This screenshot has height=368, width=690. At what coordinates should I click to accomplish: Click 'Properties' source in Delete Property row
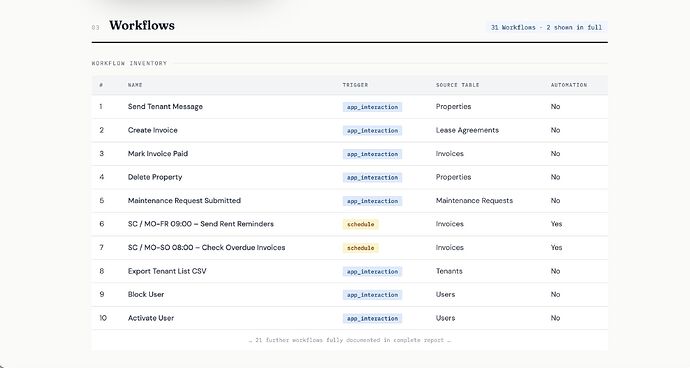pyautogui.click(x=453, y=177)
